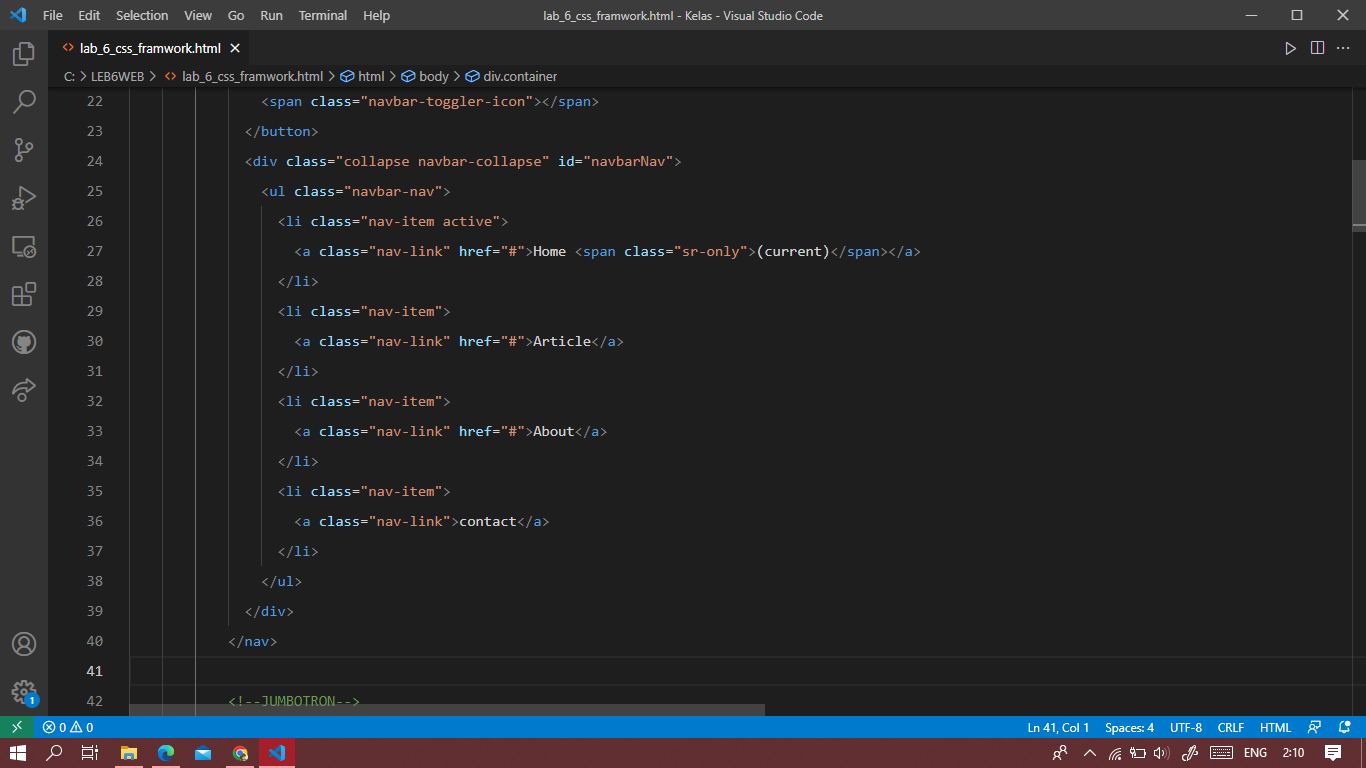The width and height of the screenshot is (1366, 768).
Task: Split the editor with the split icon
Action: 1316,47
